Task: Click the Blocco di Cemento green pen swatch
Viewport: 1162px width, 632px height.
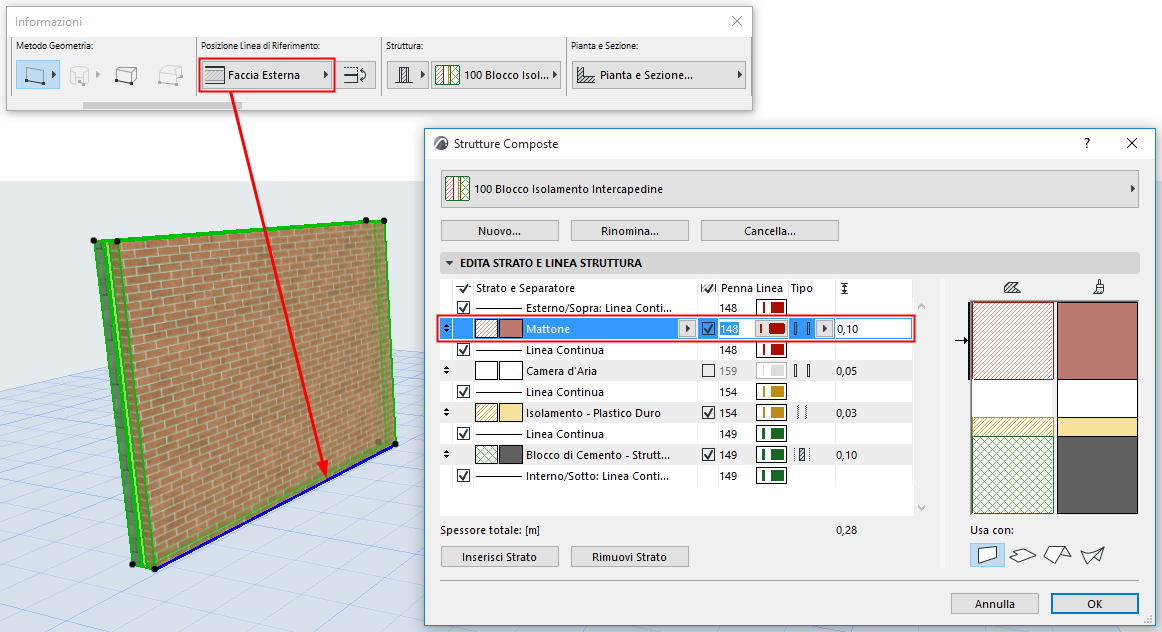Action: pos(771,455)
